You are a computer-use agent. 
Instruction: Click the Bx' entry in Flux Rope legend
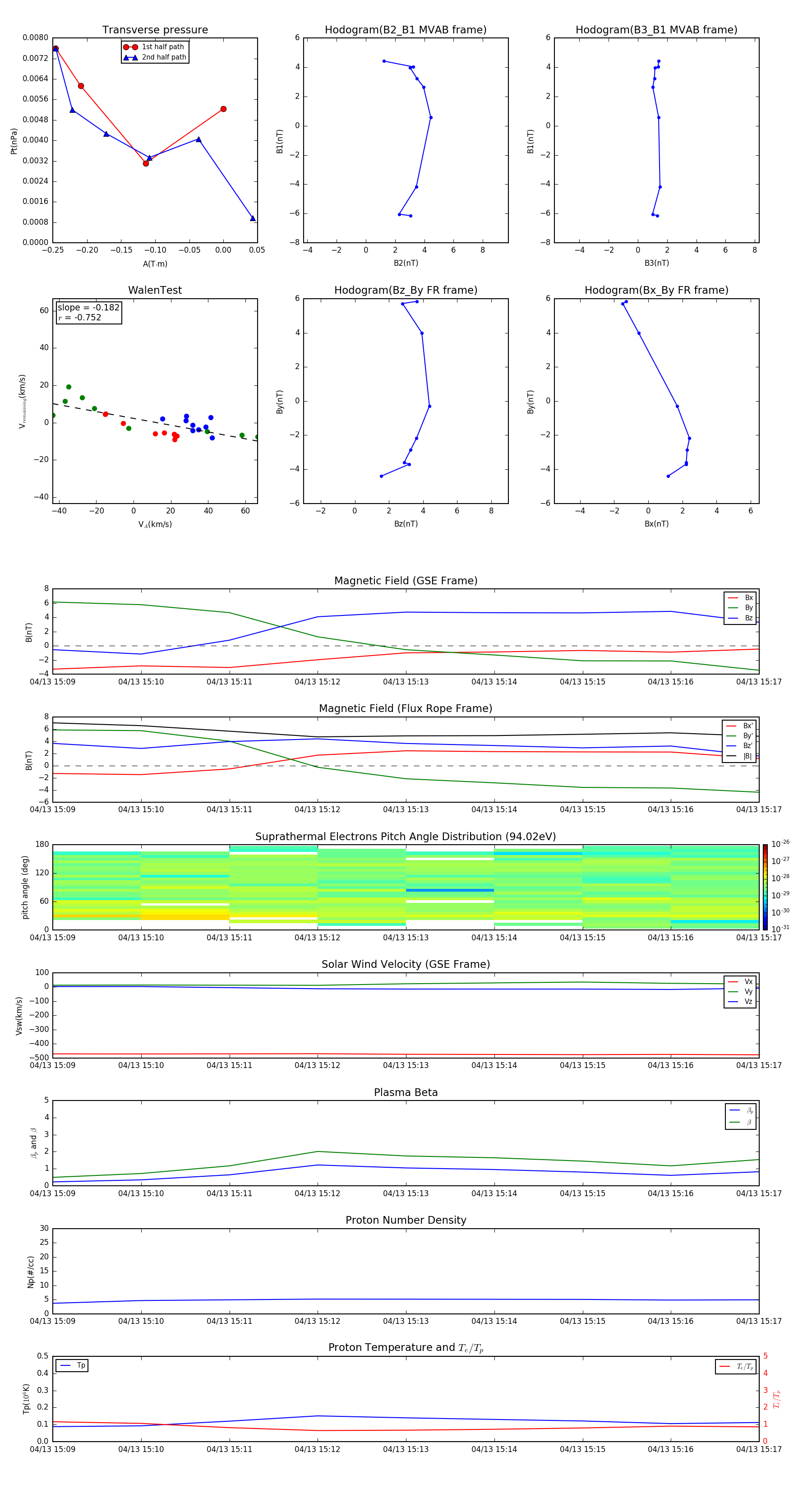739,726
